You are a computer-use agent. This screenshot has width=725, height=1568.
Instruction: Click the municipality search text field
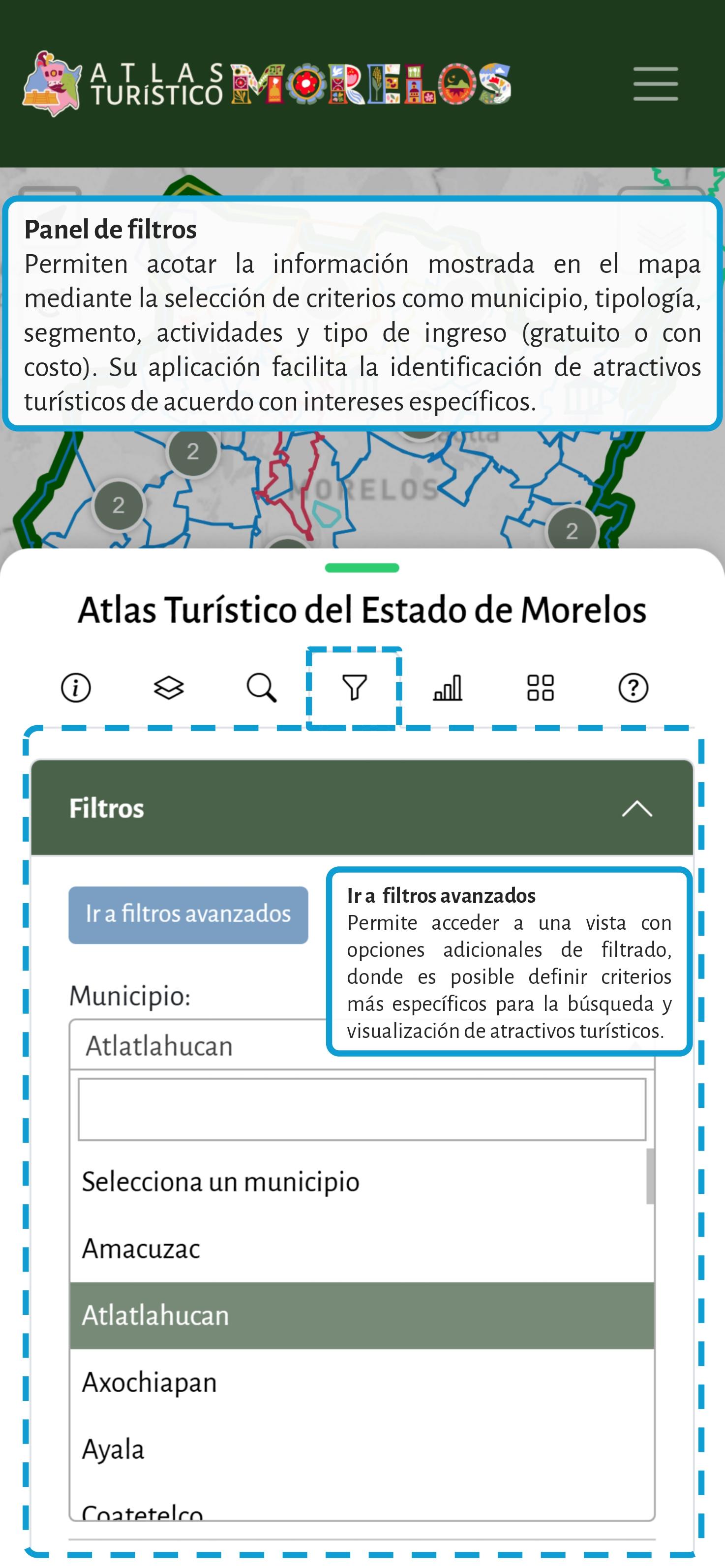[x=362, y=1109]
